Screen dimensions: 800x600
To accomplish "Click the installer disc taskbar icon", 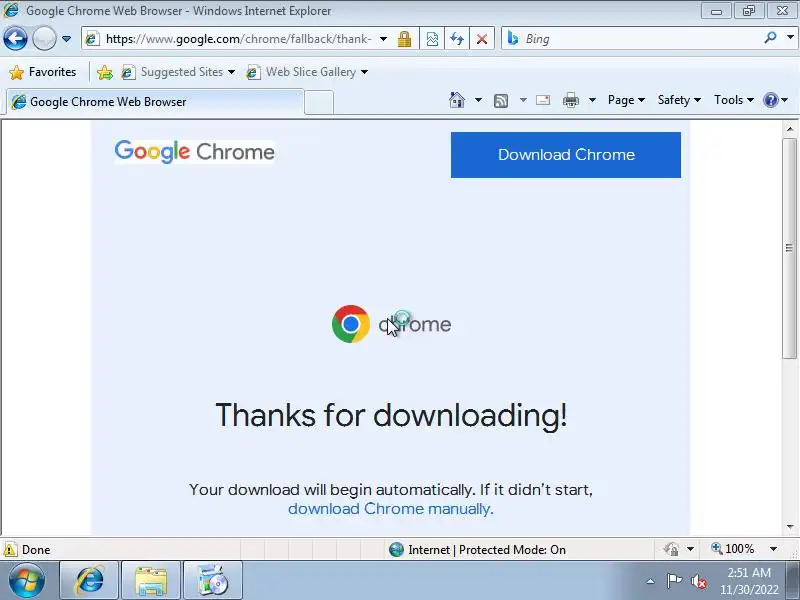I will 213,580.
